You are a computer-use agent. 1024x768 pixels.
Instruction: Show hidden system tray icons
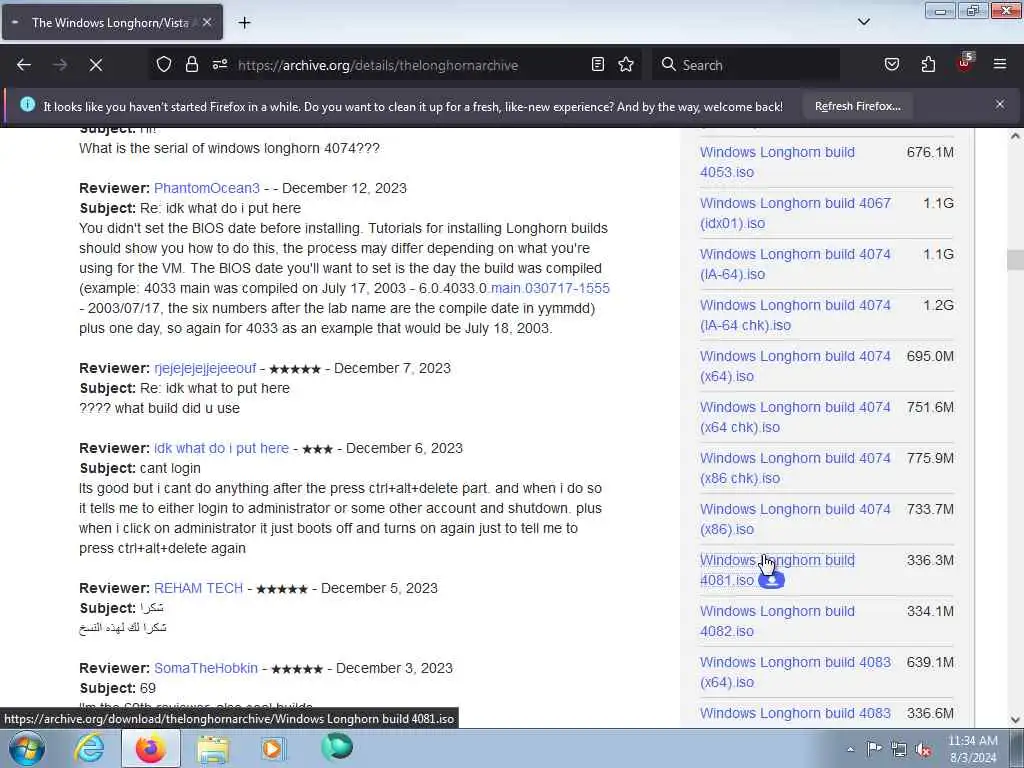(x=850, y=749)
